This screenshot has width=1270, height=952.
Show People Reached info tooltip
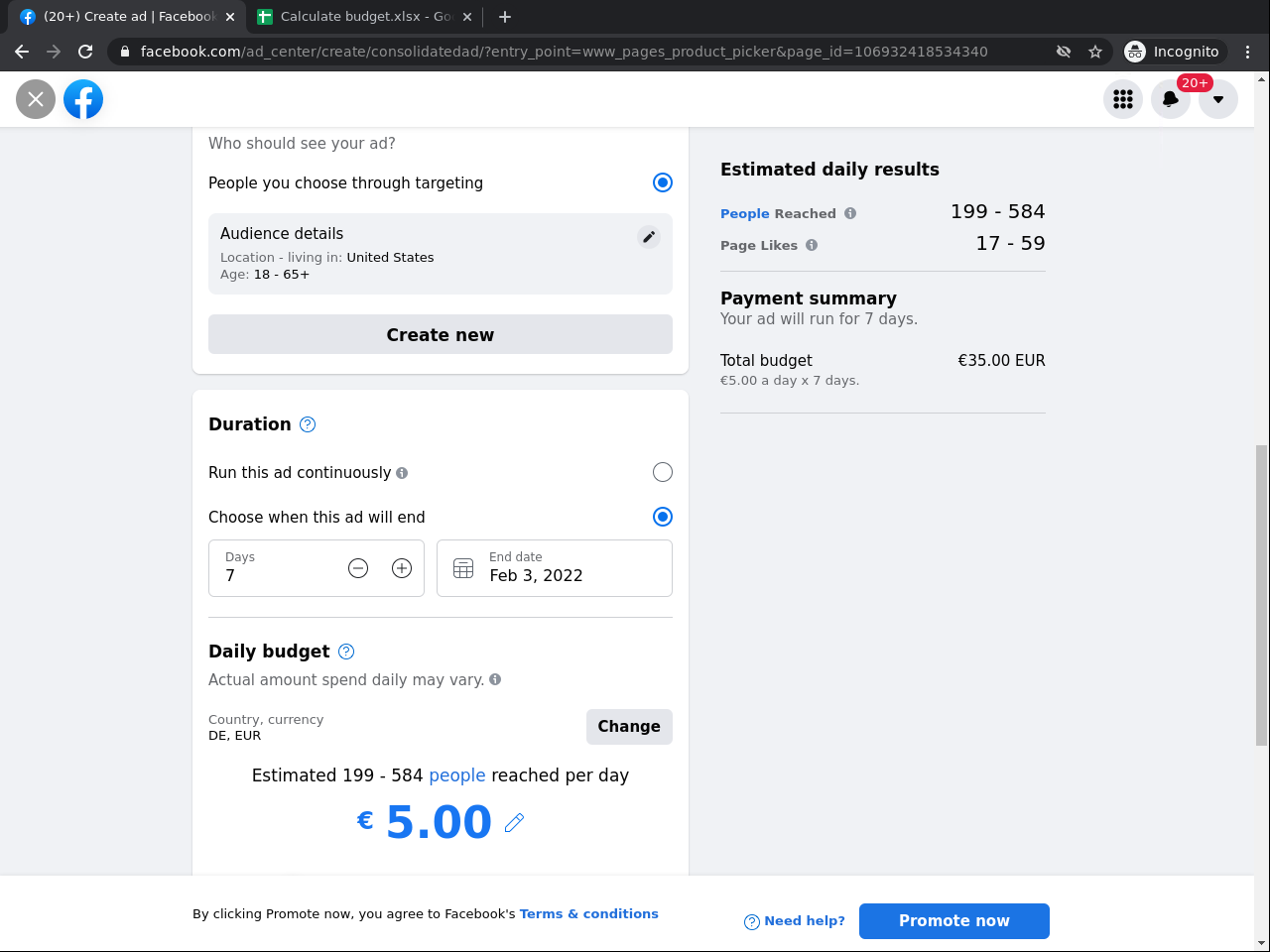click(x=850, y=213)
